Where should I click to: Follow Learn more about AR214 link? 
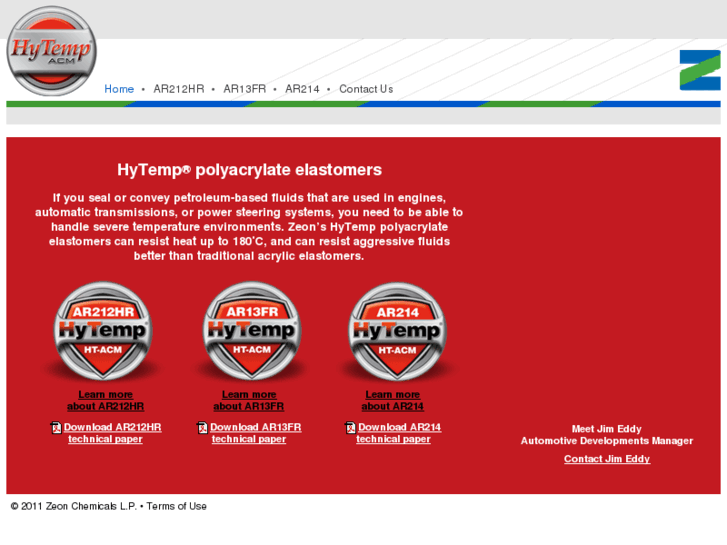pos(393,400)
